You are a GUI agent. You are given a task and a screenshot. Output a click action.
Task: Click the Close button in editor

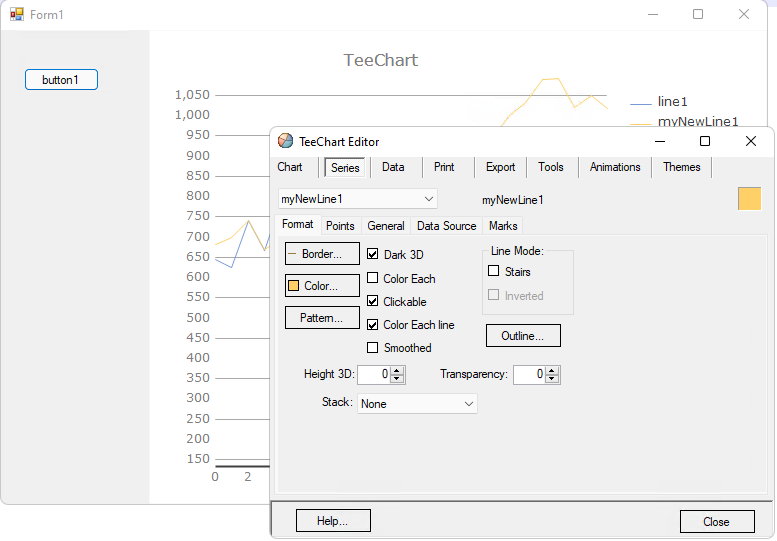pyautogui.click(x=717, y=522)
